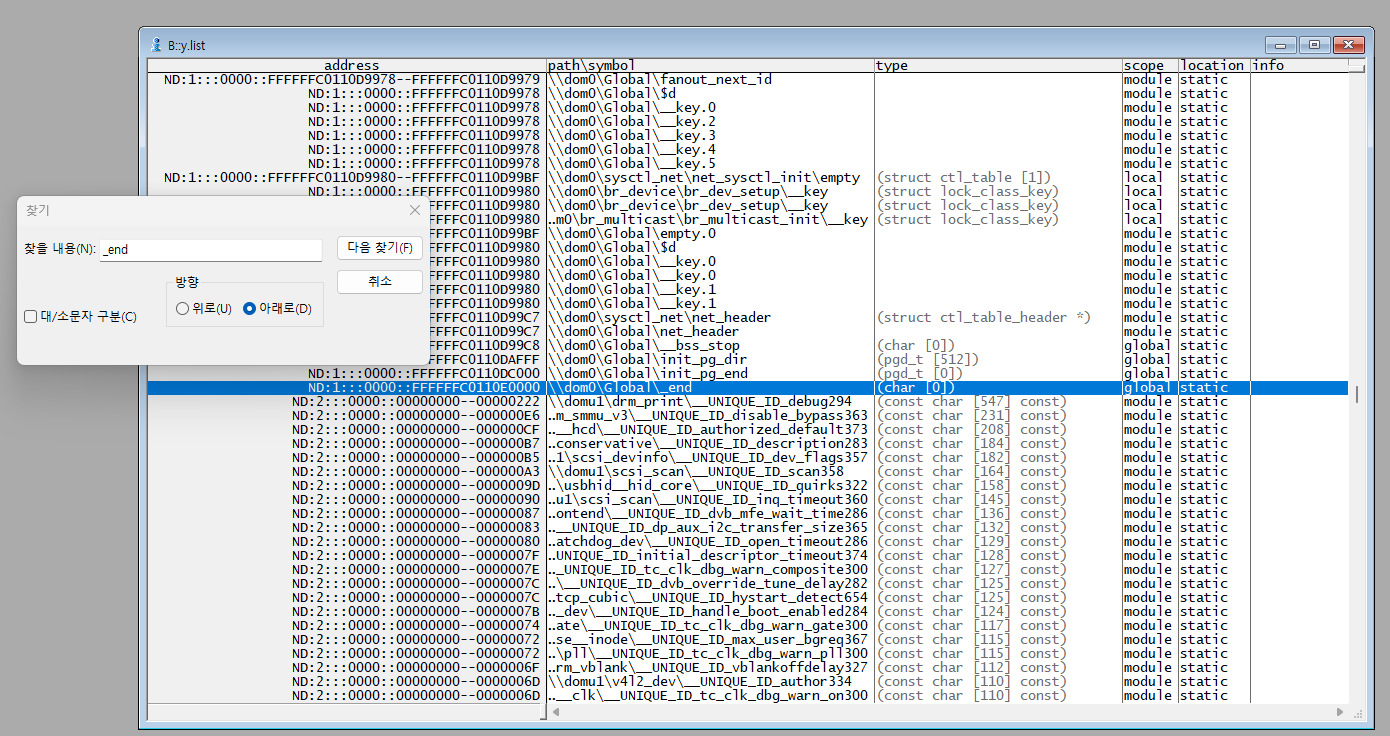Click the Find Next (다음 찾기) button
This screenshot has width=1390, height=736.
(x=379, y=248)
